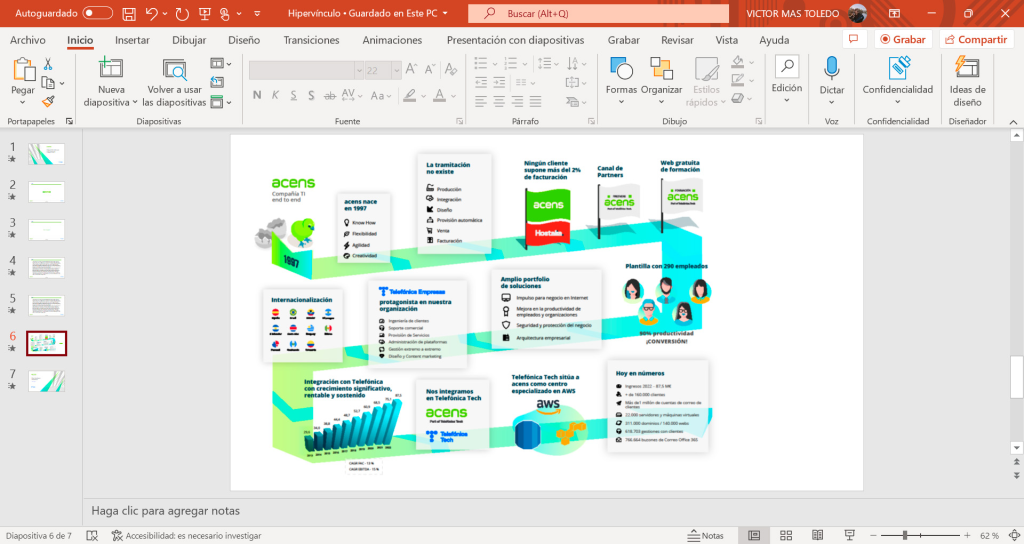Screen dimensions: 1024x544
Task: Open Reading view from status bar
Action: pos(815,536)
